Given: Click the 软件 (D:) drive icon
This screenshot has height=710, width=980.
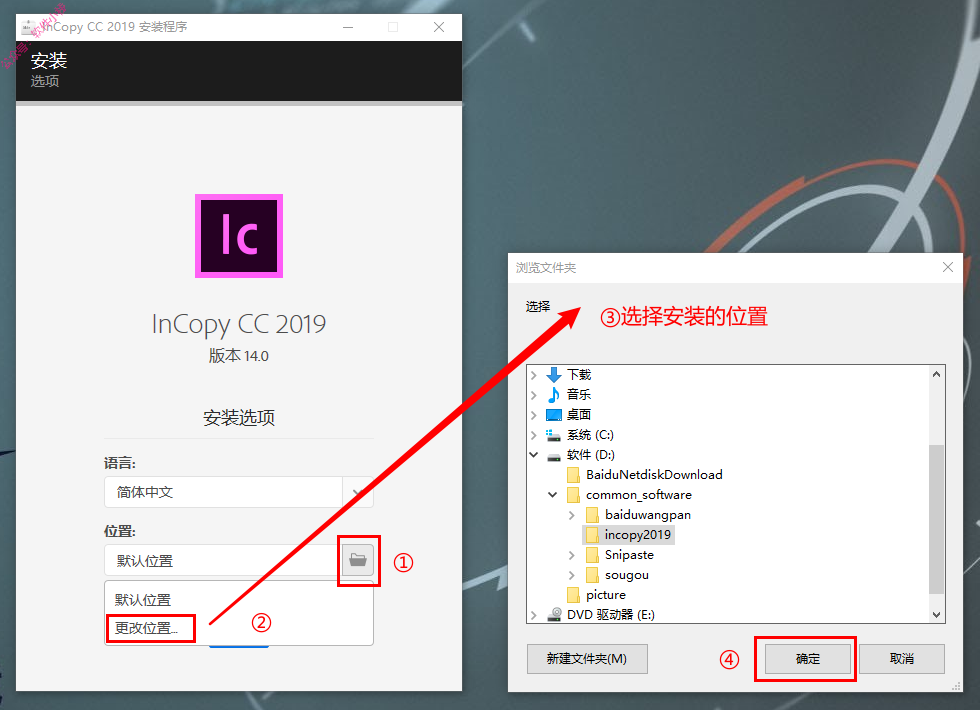Looking at the screenshot, I should pyautogui.click(x=554, y=456).
